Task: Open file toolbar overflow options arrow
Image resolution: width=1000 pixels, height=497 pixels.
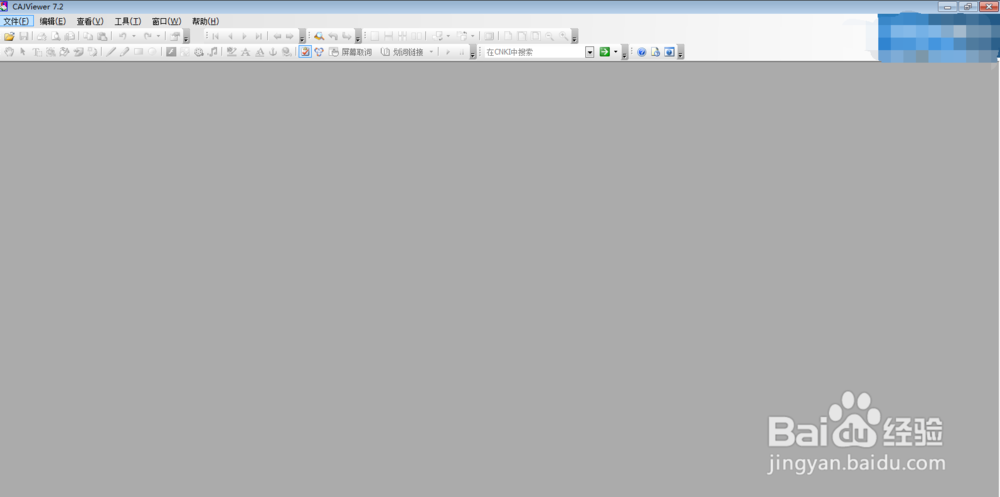Action: [x=186, y=37]
